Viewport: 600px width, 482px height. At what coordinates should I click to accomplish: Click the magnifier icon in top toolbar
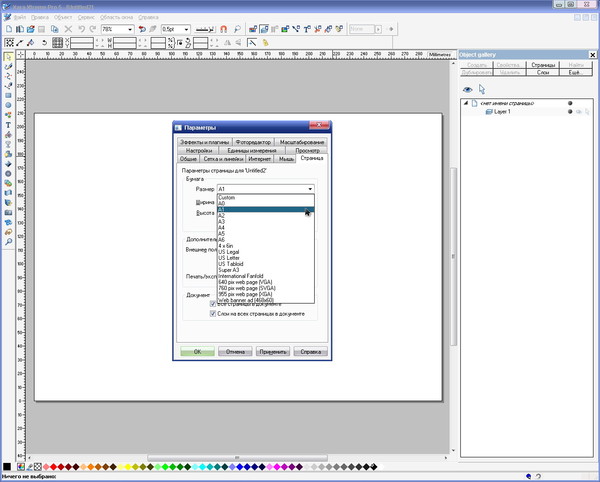click(237, 29)
